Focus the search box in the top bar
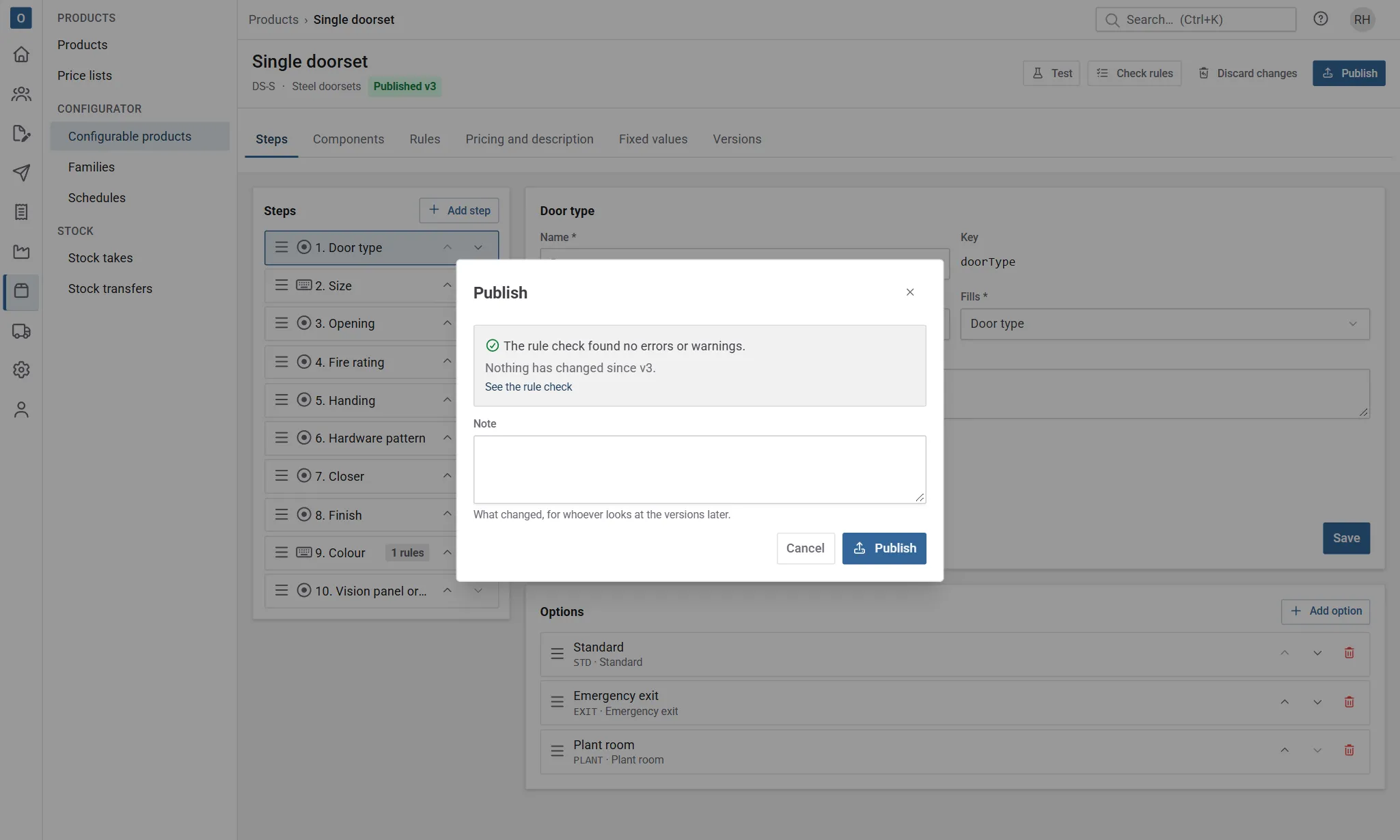The image size is (1400, 840). (x=1195, y=19)
